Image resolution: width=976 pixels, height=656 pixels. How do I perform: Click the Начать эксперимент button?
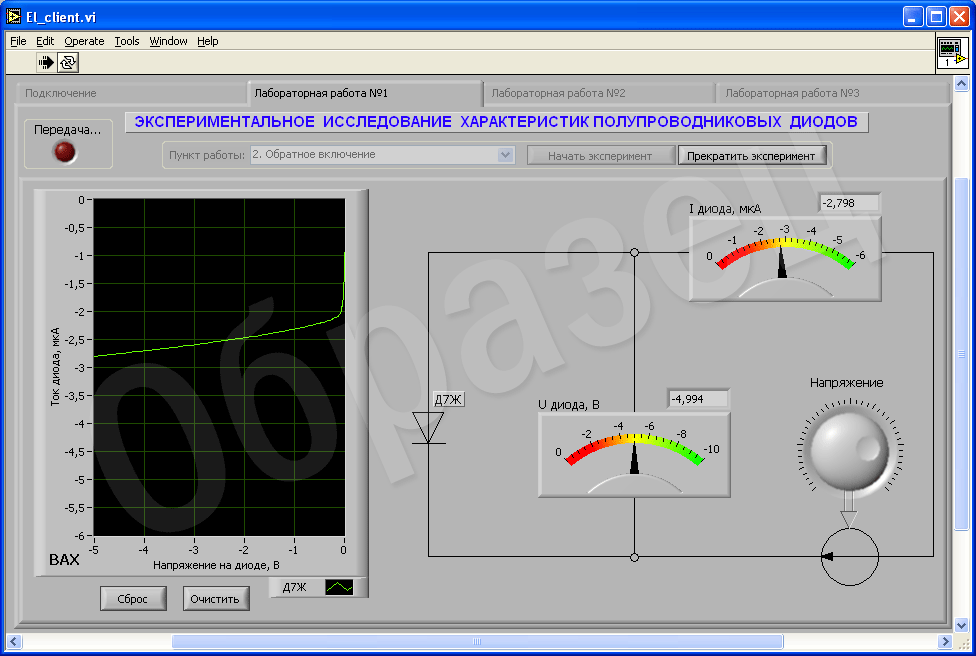tap(600, 156)
